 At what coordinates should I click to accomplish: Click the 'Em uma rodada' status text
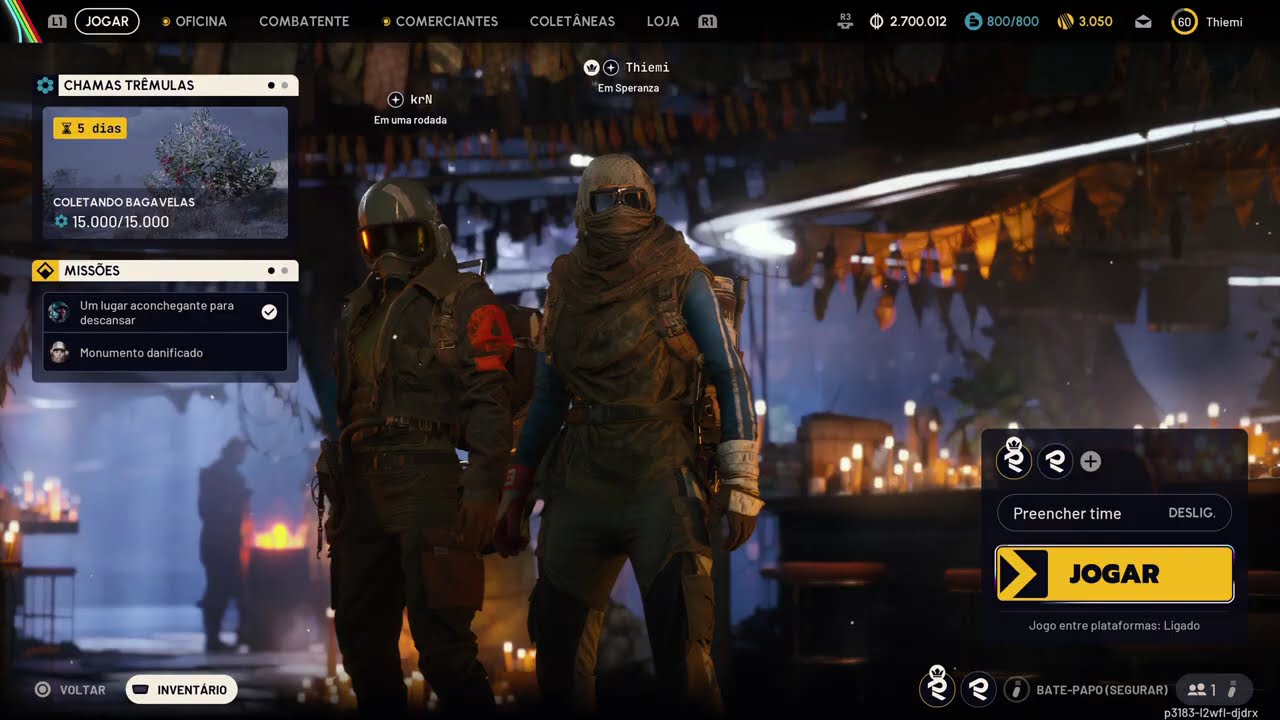tap(410, 120)
